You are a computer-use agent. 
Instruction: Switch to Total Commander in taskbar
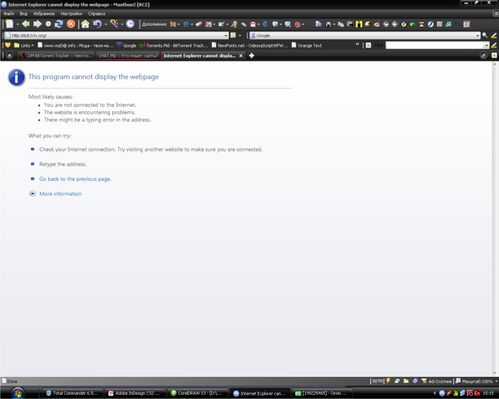click(x=73, y=393)
